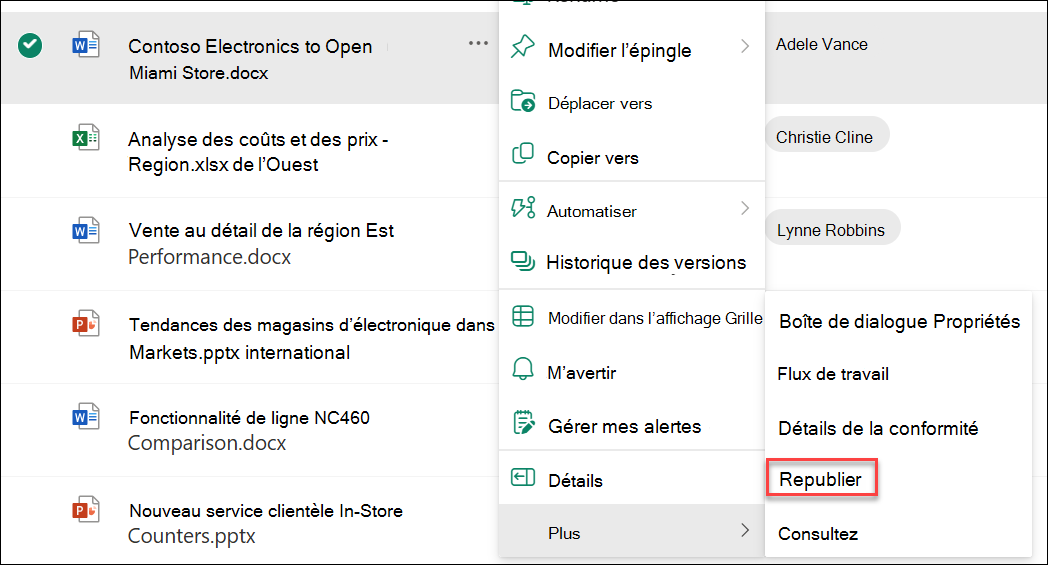Click PowerPoint icon for Nouveau service clientèle file
Viewport: 1048px width, 565px height.
point(86,510)
